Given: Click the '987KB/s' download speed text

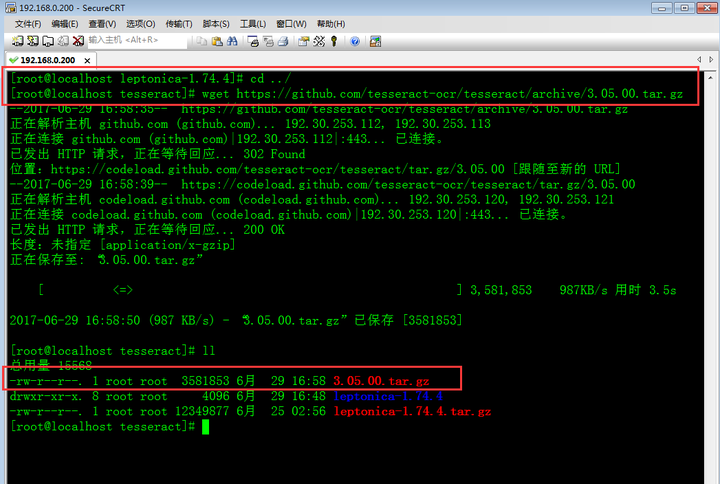Looking at the screenshot, I should click(x=583, y=290).
